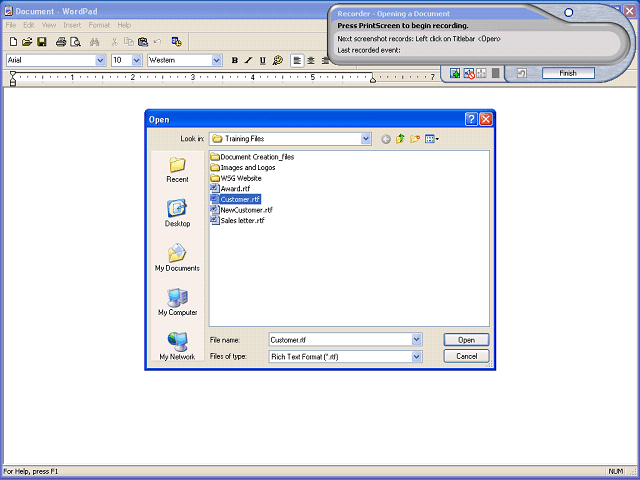Click the My Documents places icon
Image resolution: width=640 pixels, height=480 pixels.
[x=177, y=258]
